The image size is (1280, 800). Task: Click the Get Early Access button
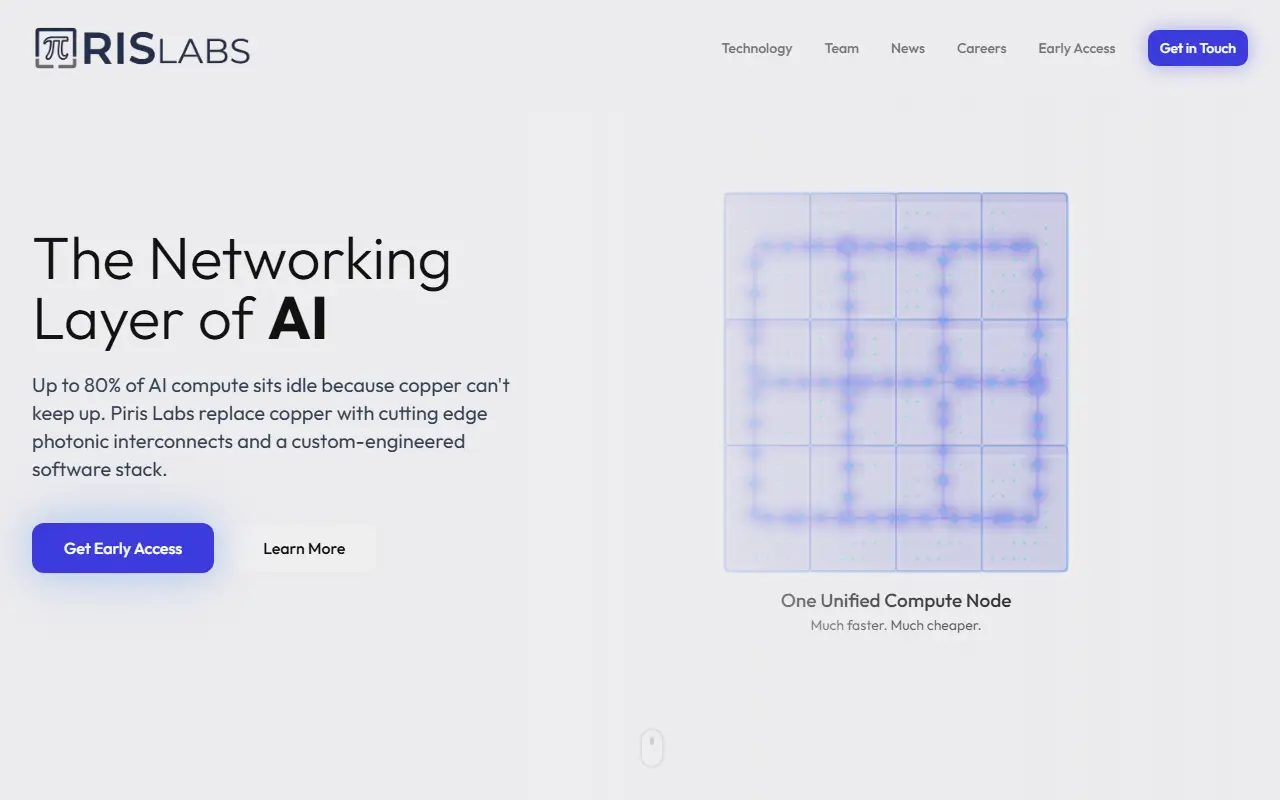[x=123, y=548]
